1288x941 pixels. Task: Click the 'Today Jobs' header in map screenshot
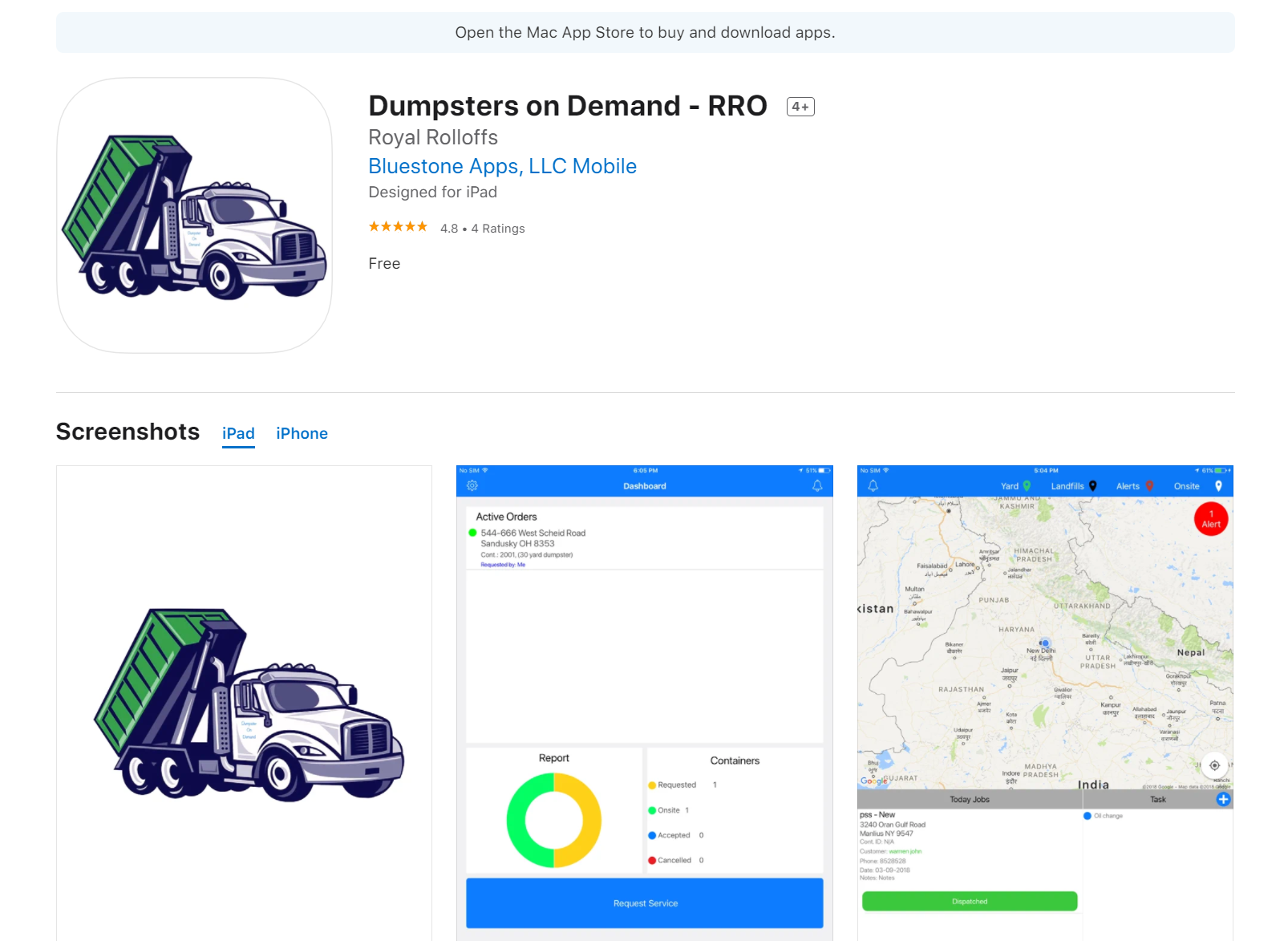pos(970,800)
